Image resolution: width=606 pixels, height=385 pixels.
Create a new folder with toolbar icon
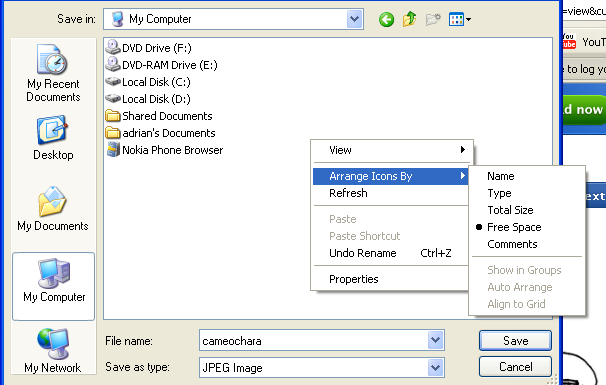tap(433, 19)
